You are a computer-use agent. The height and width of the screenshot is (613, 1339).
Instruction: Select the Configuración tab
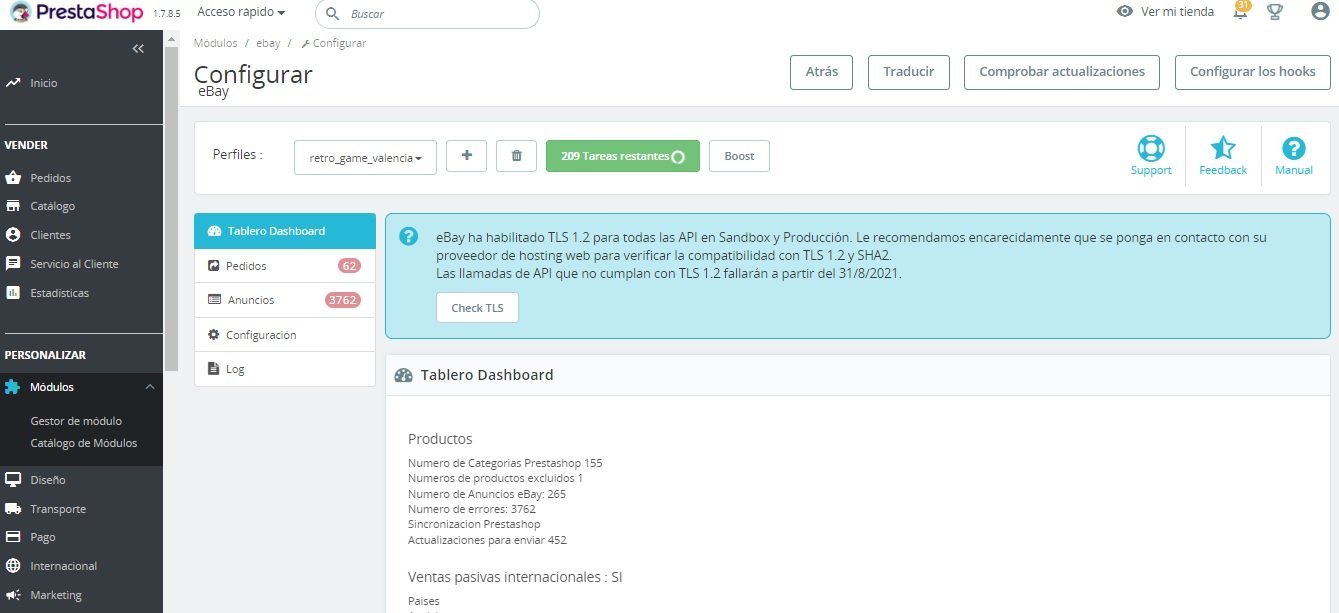pyautogui.click(x=285, y=335)
